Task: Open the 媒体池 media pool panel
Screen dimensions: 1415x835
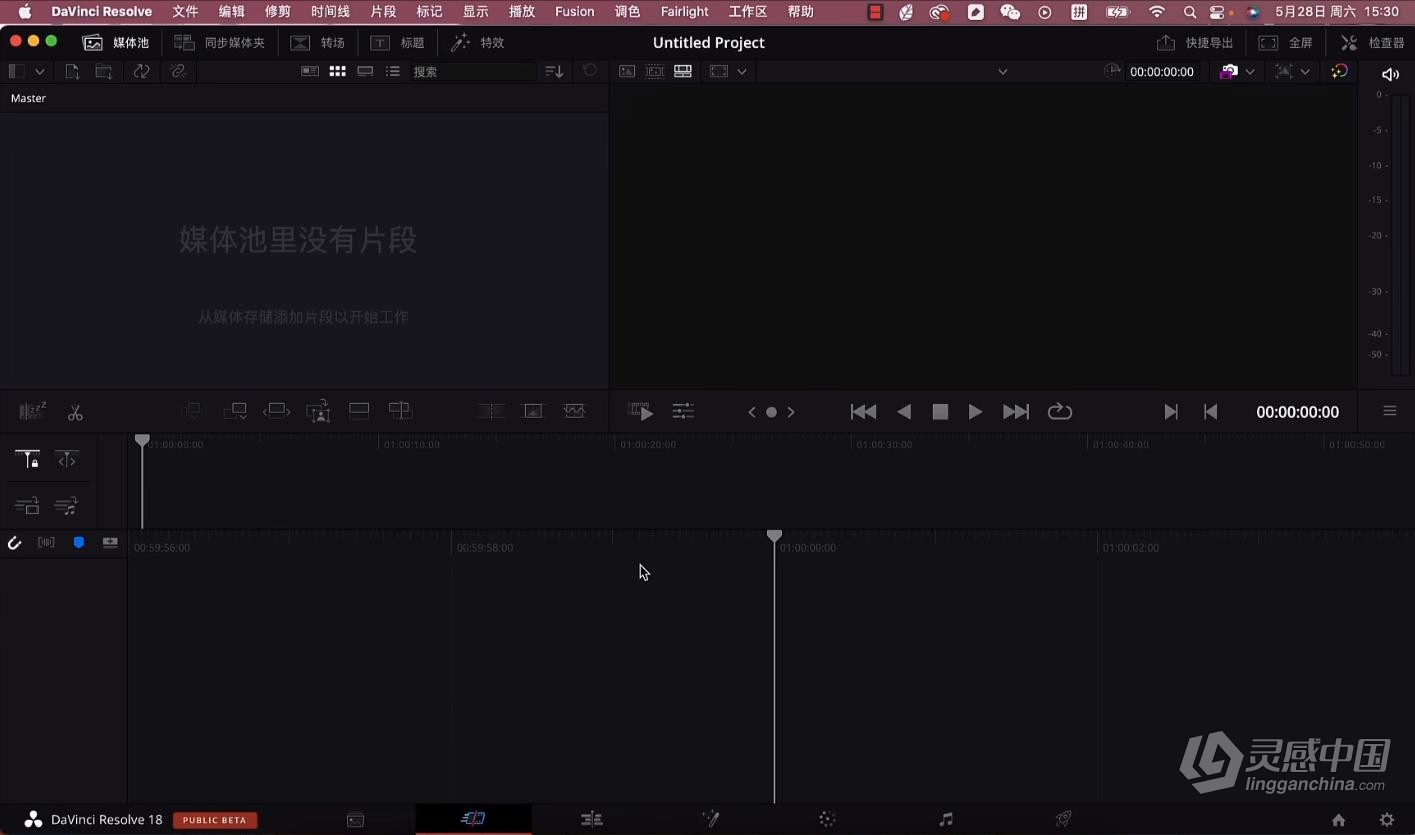Action: 116,43
